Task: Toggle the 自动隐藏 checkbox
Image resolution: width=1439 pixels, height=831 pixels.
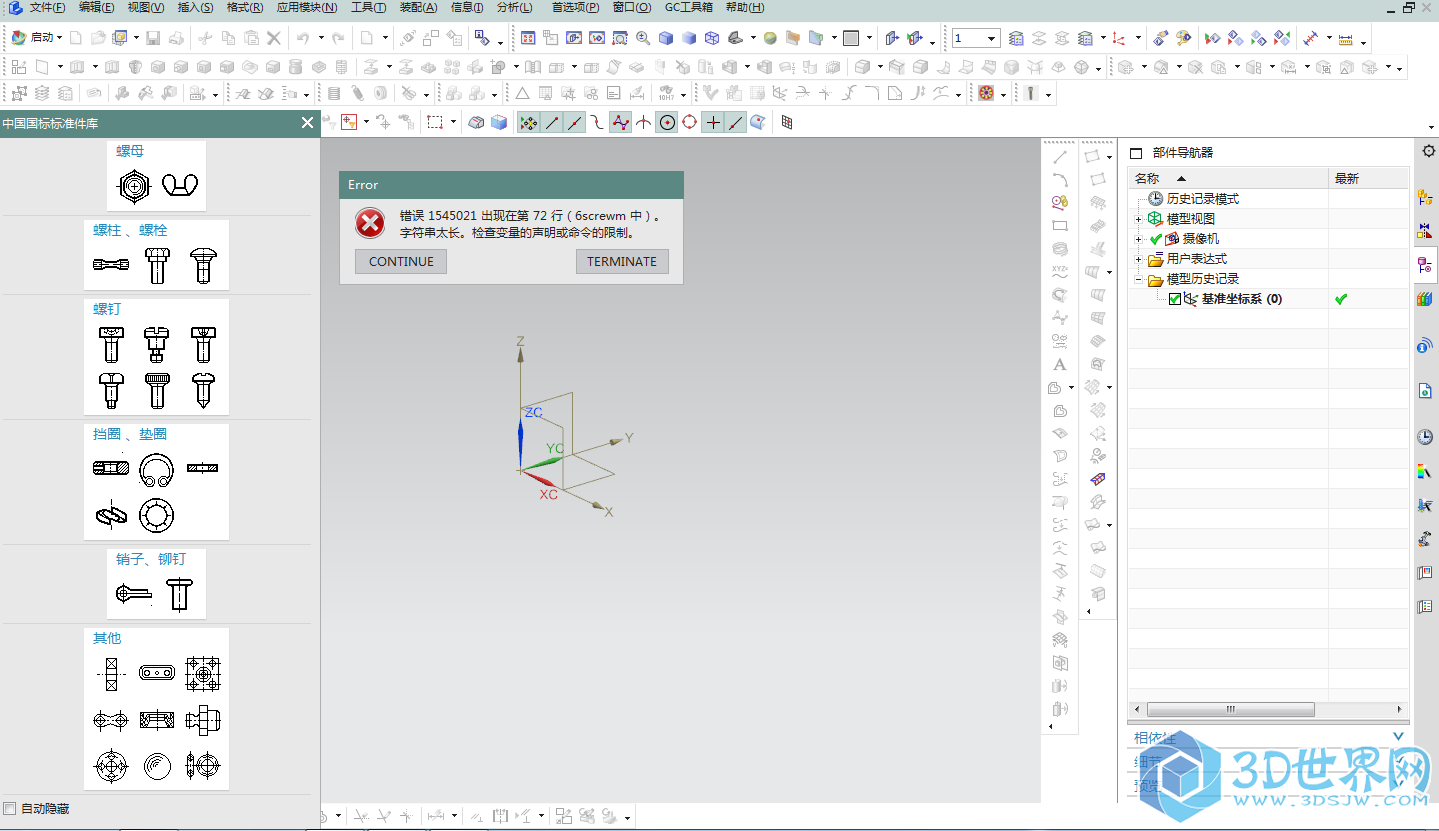Action: [10, 808]
